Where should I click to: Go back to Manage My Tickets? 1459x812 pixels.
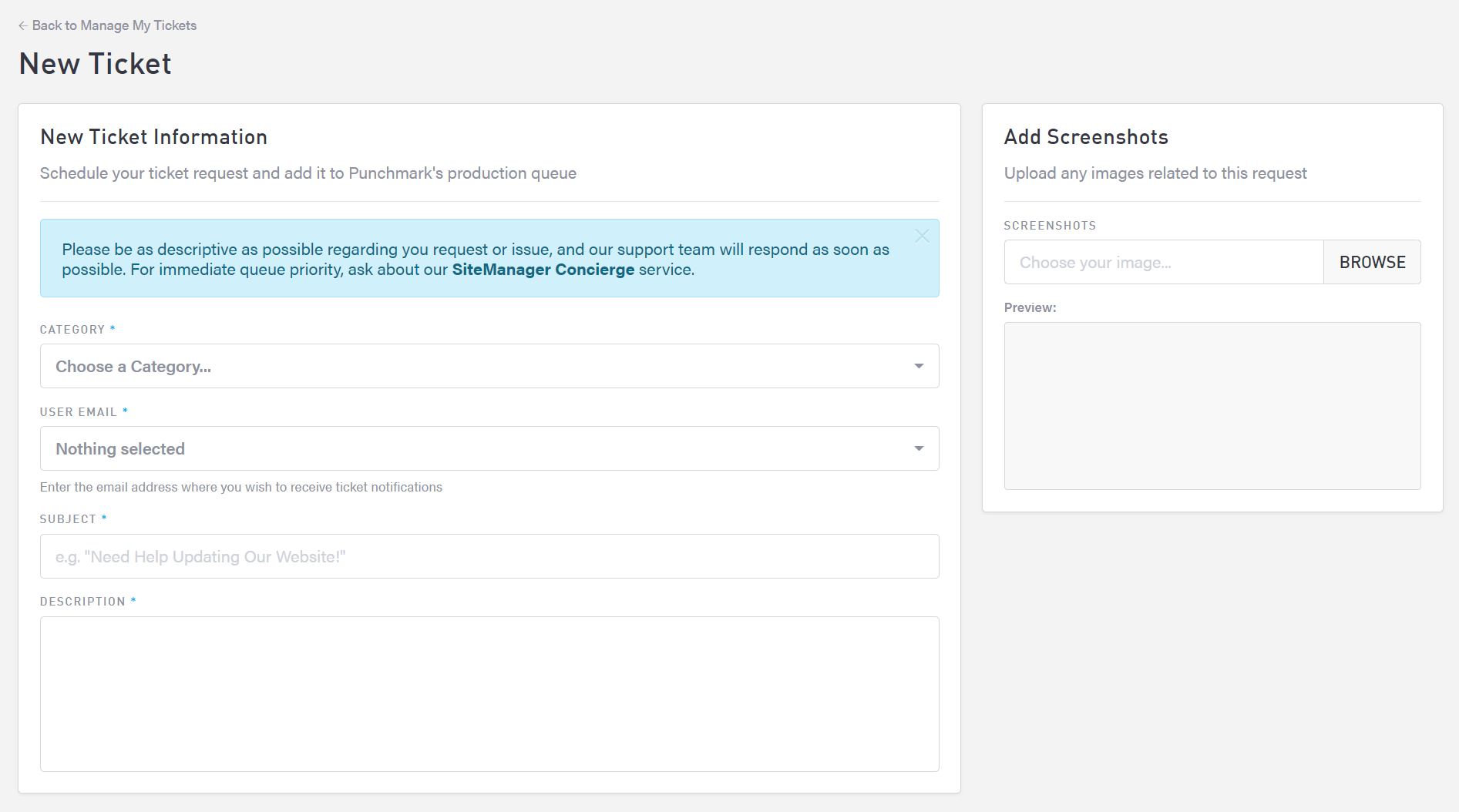pyautogui.click(x=114, y=25)
